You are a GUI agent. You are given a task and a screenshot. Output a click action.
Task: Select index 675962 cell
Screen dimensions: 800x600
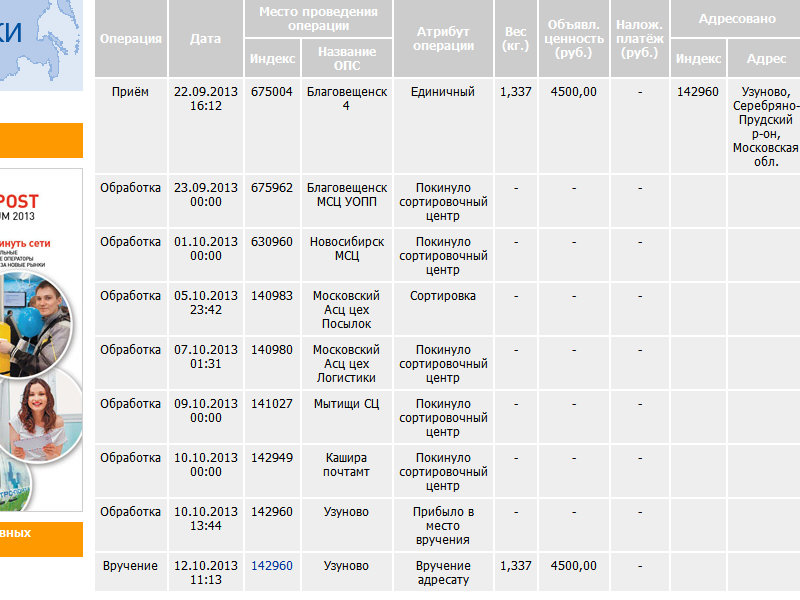[x=272, y=201]
